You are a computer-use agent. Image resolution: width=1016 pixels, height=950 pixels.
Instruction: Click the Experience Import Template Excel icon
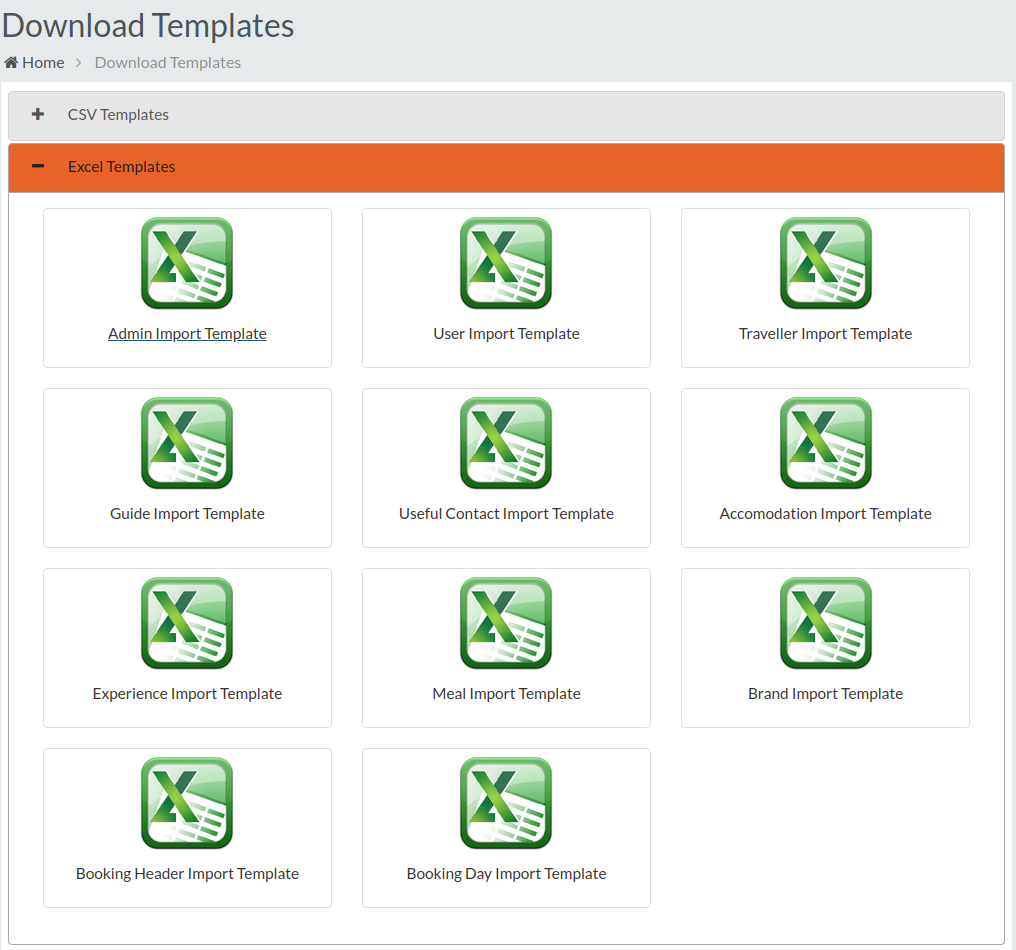pos(187,623)
